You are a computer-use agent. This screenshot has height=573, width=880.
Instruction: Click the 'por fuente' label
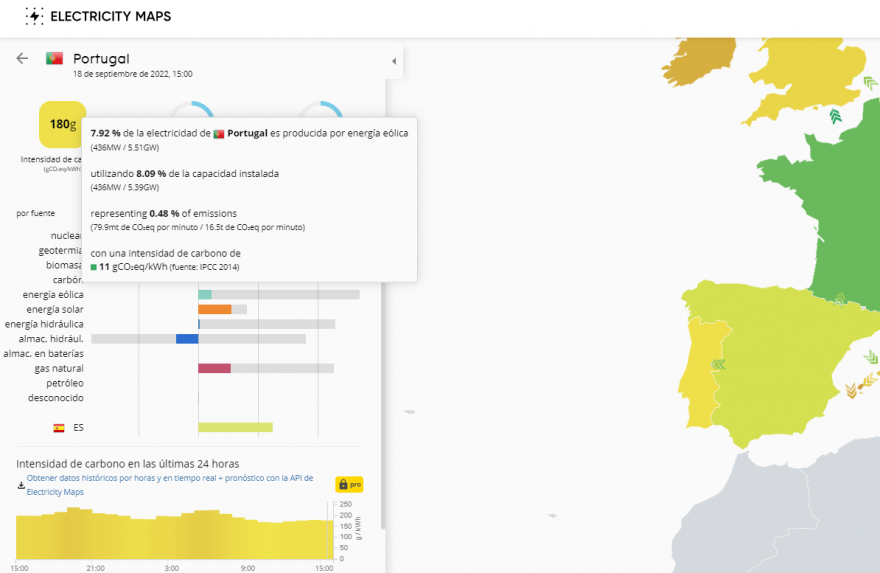pos(35,213)
